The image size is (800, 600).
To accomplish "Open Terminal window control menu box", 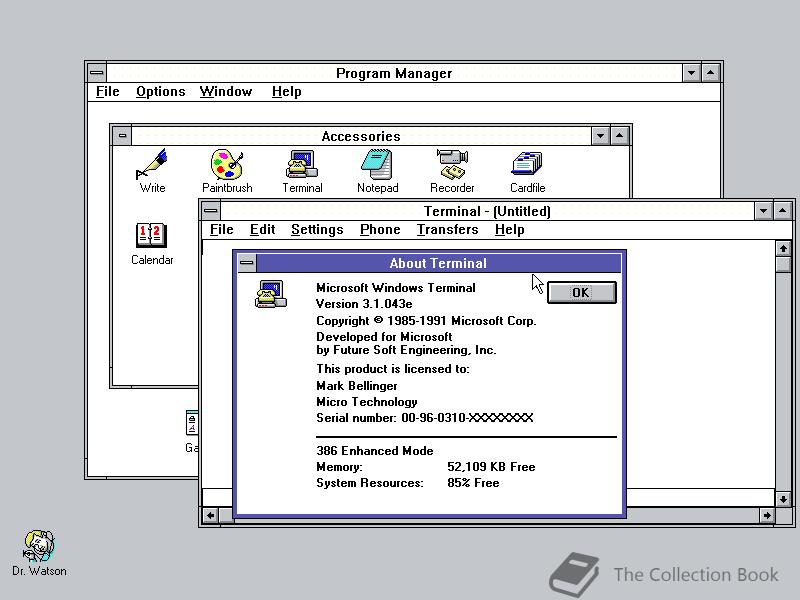I will pyautogui.click(x=211, y=211).
